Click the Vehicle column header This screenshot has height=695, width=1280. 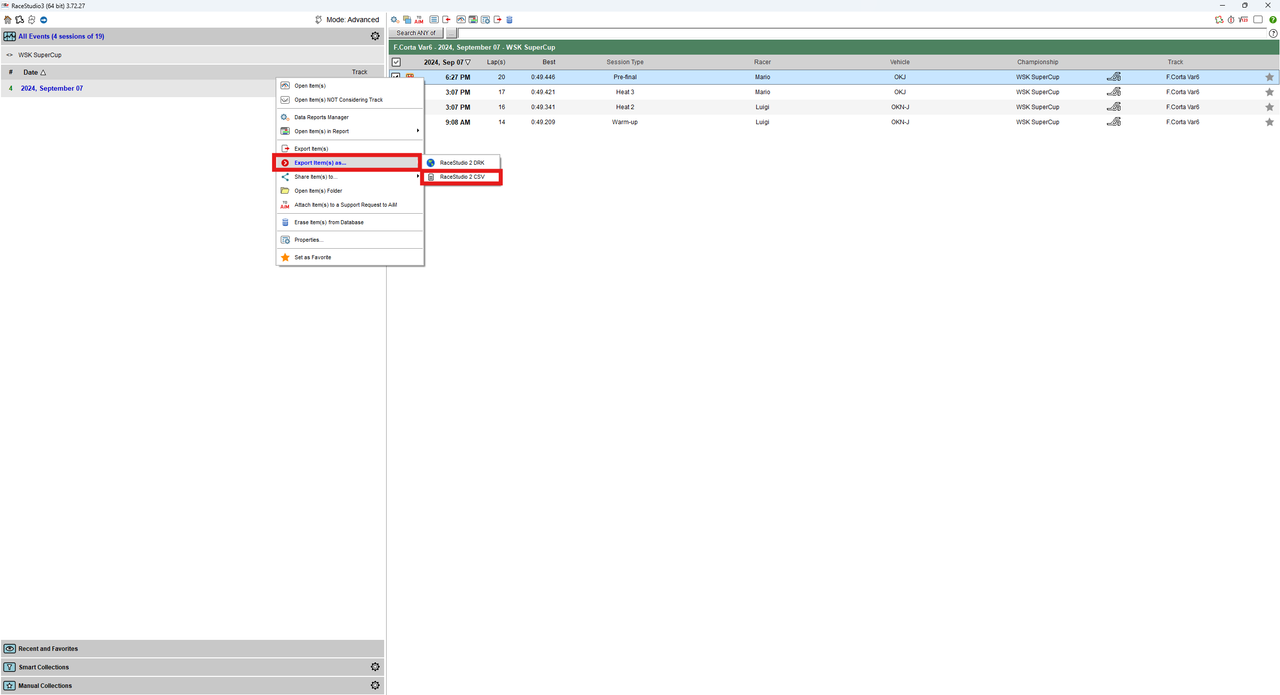click(900, 62)
